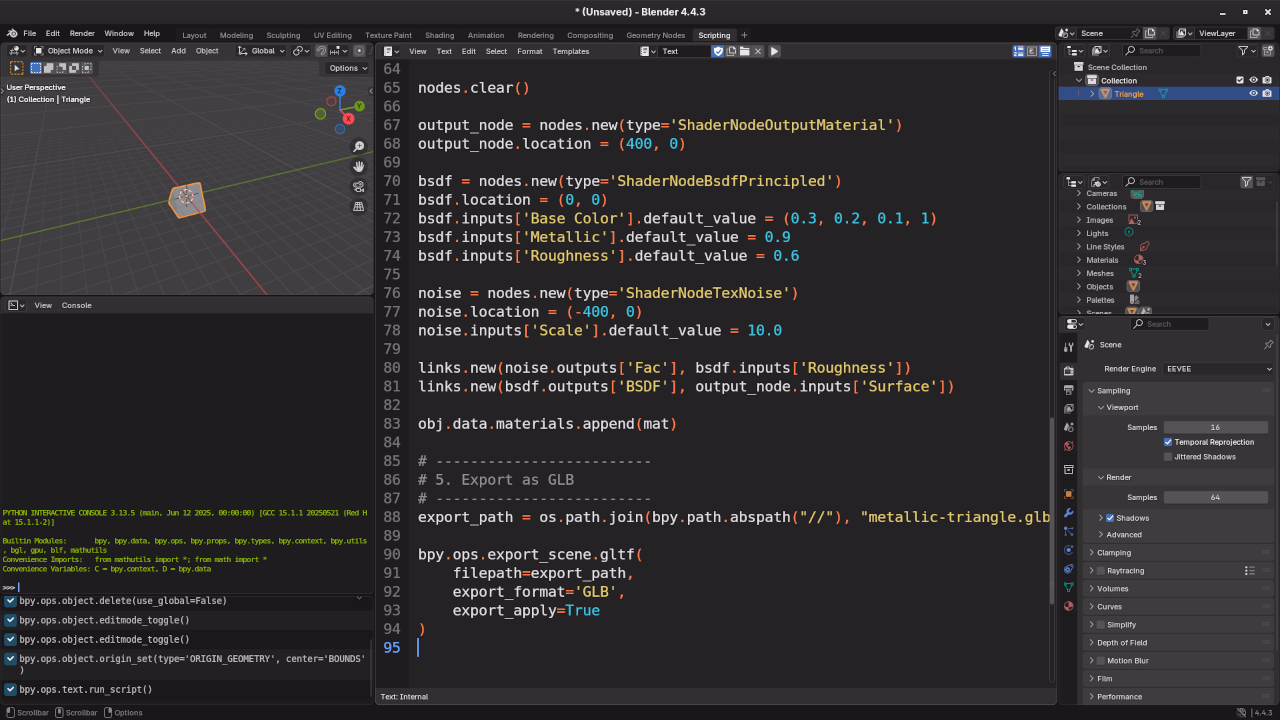1280x720 pixels.
Task: Enable Jittered Shadows checkbox
Action: pyautogui.click(x=1168, y=457)
